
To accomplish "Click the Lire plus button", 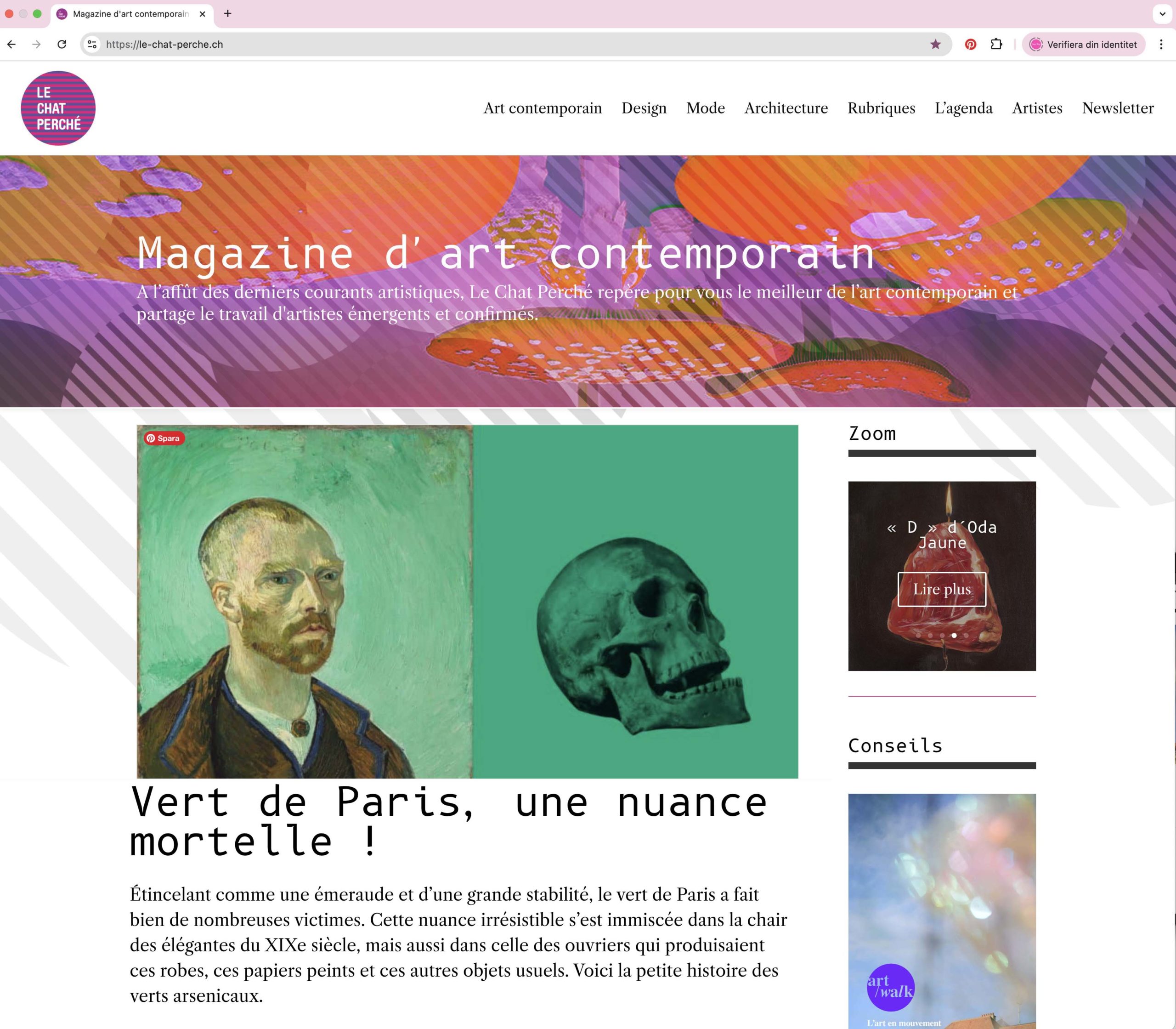I will [942, 589].
